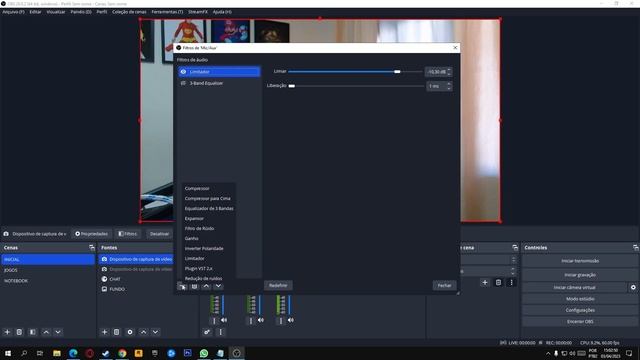
Task: Choose Expansor from the filter list
Action: click(x=194, y=219)
